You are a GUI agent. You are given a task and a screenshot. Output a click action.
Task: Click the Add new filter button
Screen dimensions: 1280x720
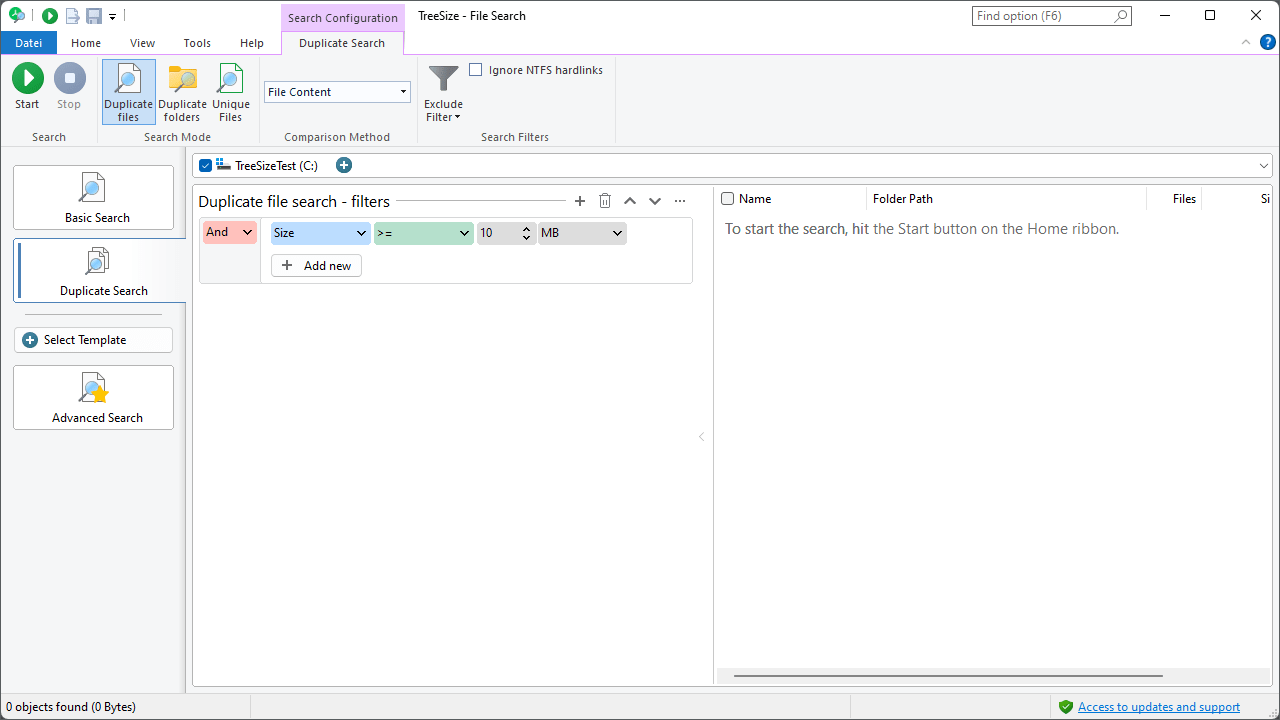[x=315, y=265]
